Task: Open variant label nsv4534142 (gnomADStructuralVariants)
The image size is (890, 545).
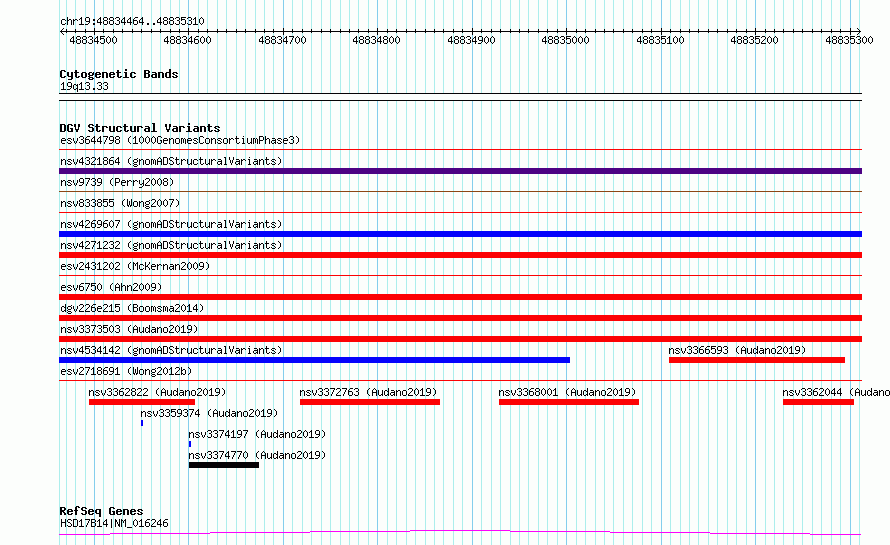Action: (171, 350)
